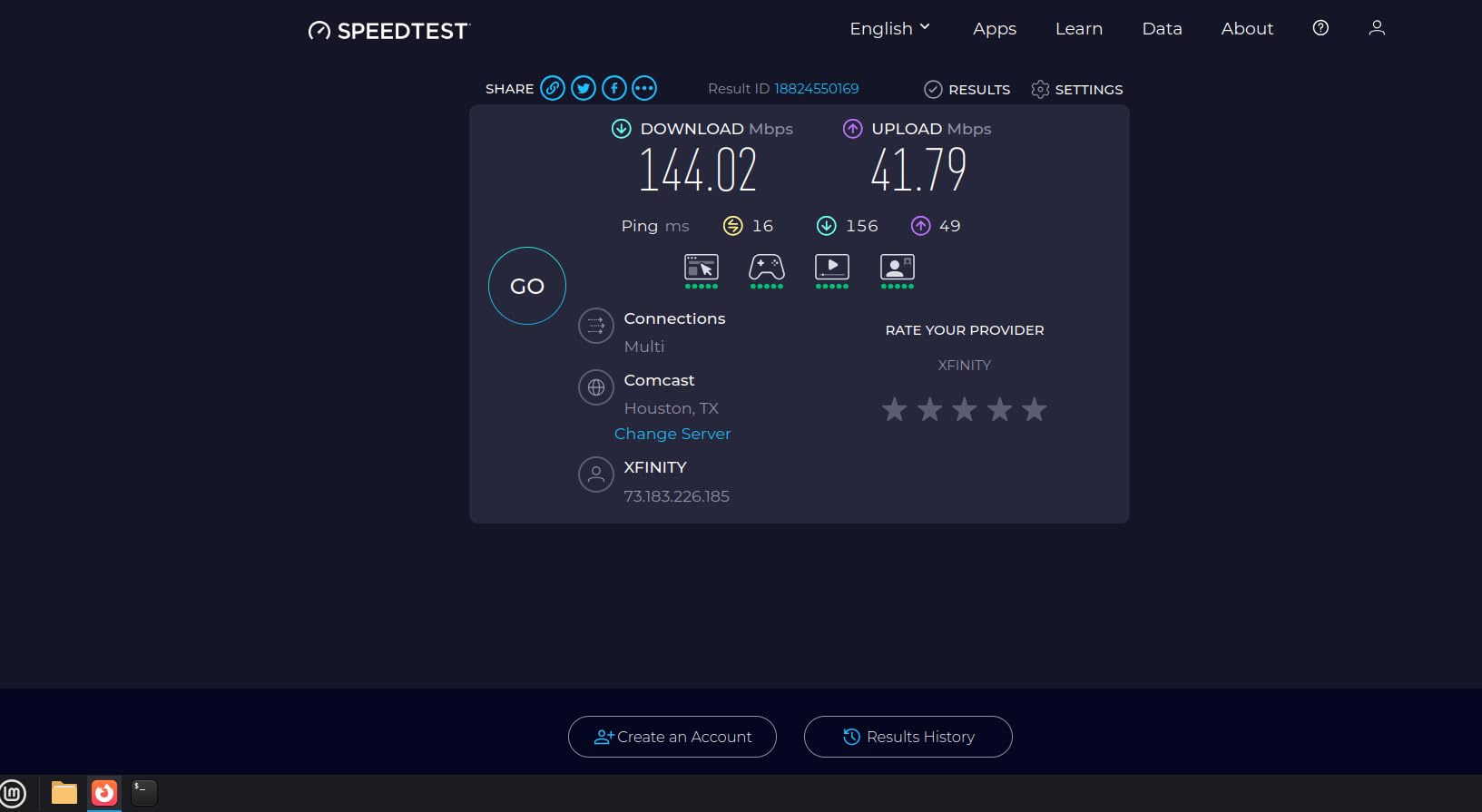
Task: Rate XFINITY five stars
Action: point(1035,409)
